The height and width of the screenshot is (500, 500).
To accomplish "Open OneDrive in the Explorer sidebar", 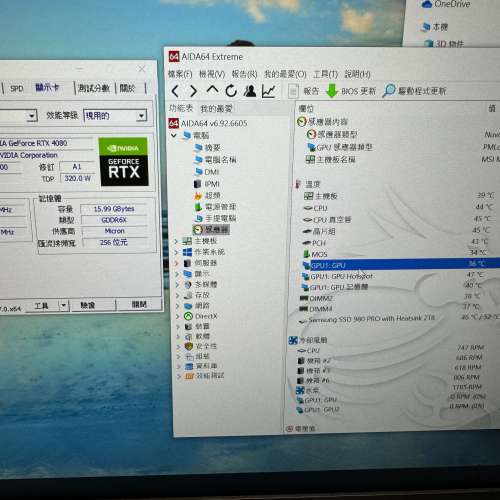I will [x=446, y=4].
